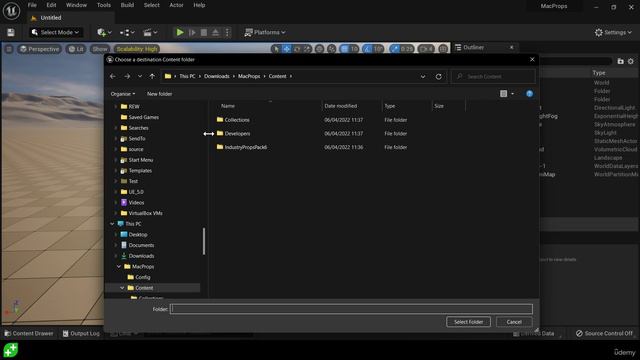This screenshot has width=640, height=360.
Task: Toggle the grid snapping icon
Action: click(x=344, y=49)
